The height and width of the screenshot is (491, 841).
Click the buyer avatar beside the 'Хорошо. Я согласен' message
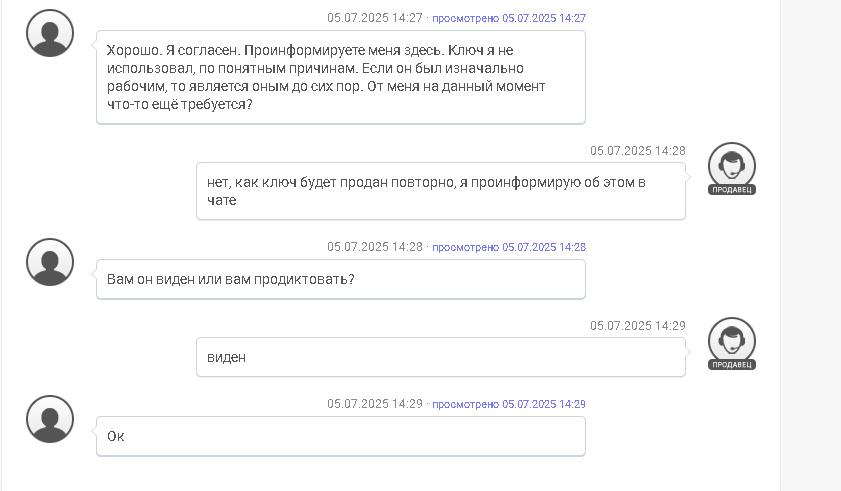tap(50, 33)
